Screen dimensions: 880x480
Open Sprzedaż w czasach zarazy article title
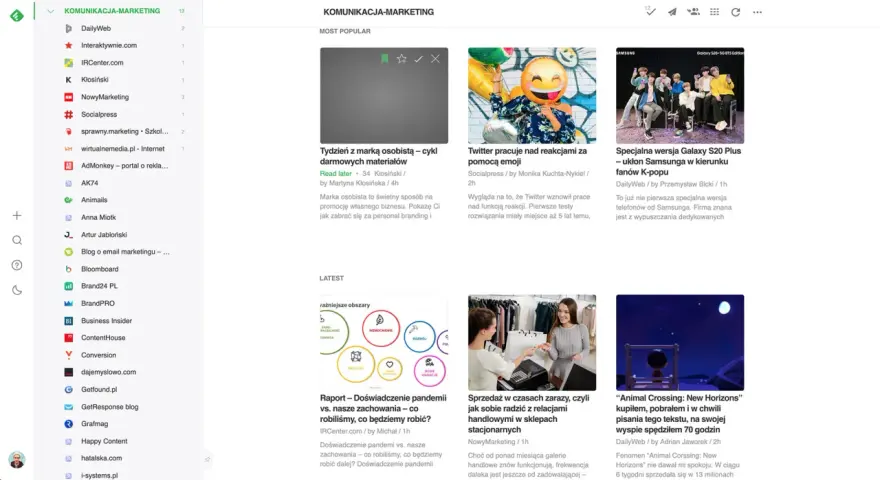(x=529, y=413)
